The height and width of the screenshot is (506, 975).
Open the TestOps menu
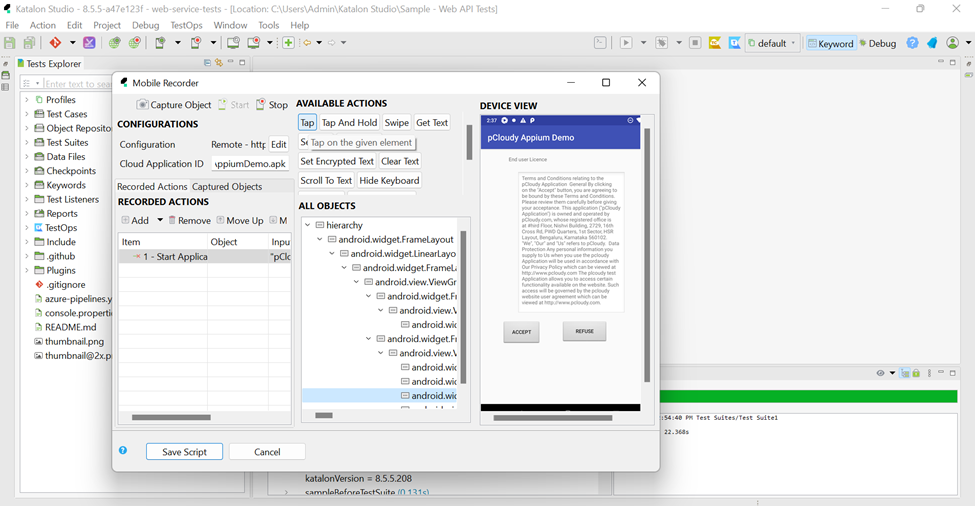tap(186, 25)
